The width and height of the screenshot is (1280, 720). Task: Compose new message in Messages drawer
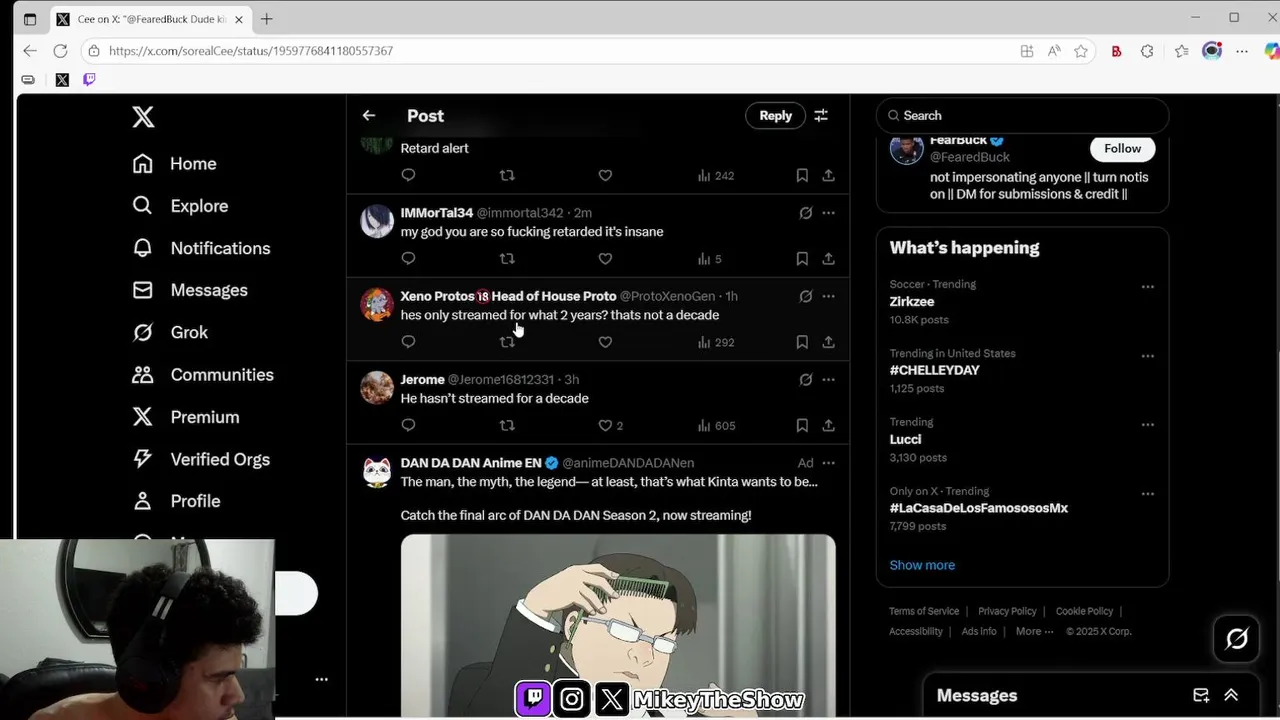(x=1201, y=696)
